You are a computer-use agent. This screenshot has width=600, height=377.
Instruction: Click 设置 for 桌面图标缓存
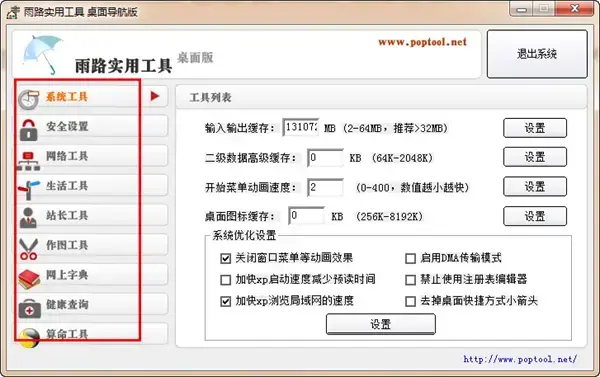pyautogui.click(x=535, y=216)
